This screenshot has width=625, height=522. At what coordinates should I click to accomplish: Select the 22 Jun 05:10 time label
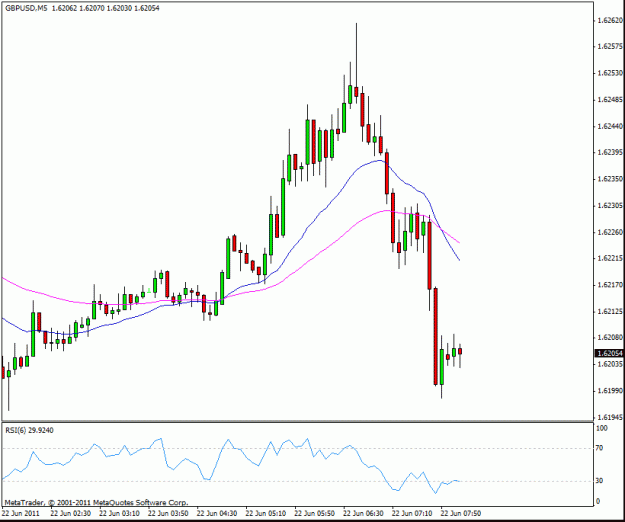click(x=266, y=513)
